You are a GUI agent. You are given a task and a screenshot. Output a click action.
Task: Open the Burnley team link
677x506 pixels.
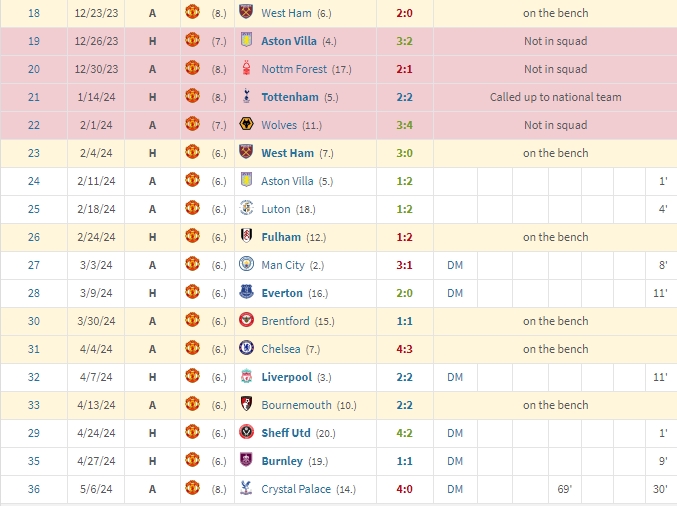tap(282, 461)
